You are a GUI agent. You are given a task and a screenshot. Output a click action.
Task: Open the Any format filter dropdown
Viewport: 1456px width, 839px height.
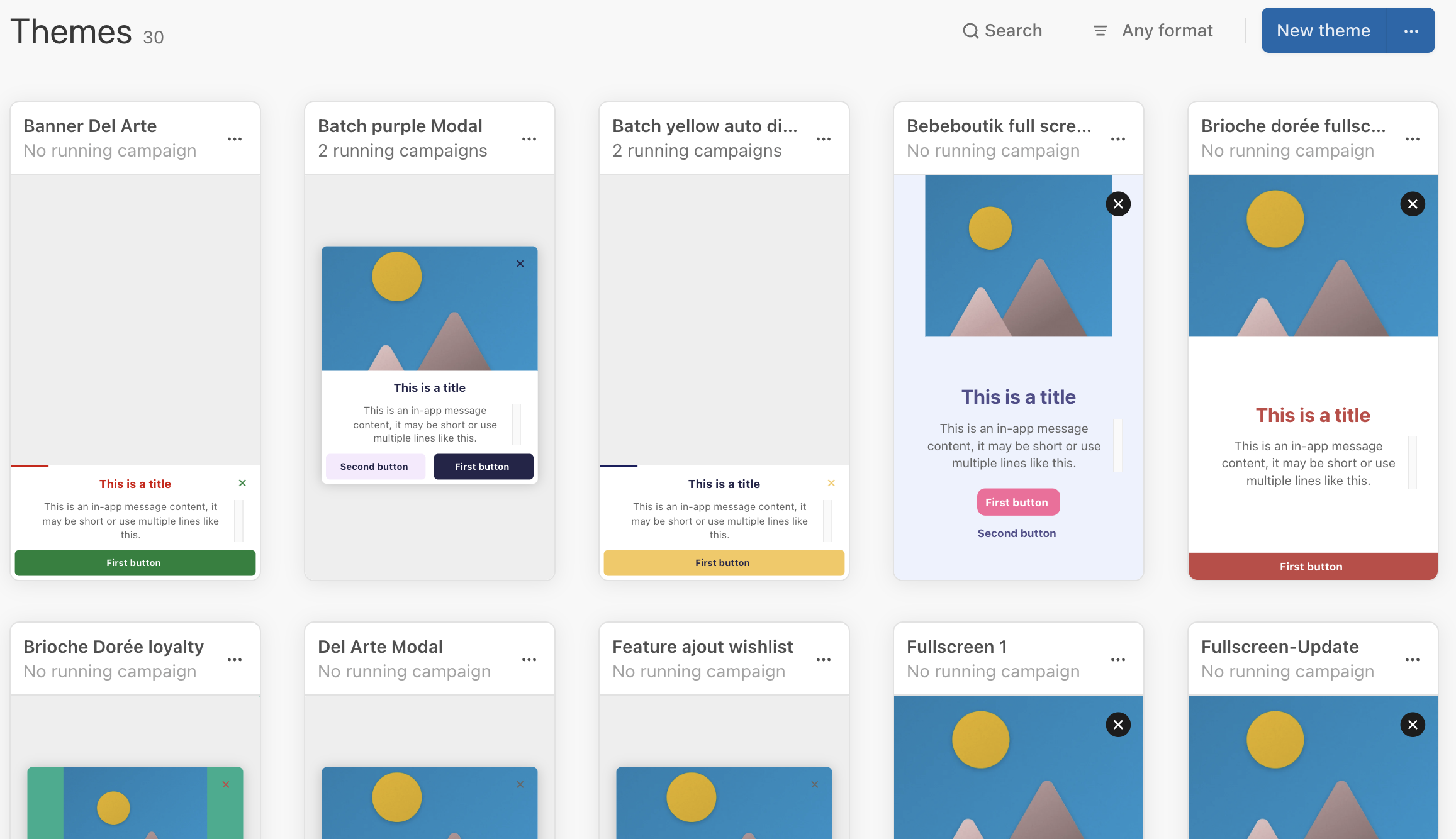[1153, 31]
